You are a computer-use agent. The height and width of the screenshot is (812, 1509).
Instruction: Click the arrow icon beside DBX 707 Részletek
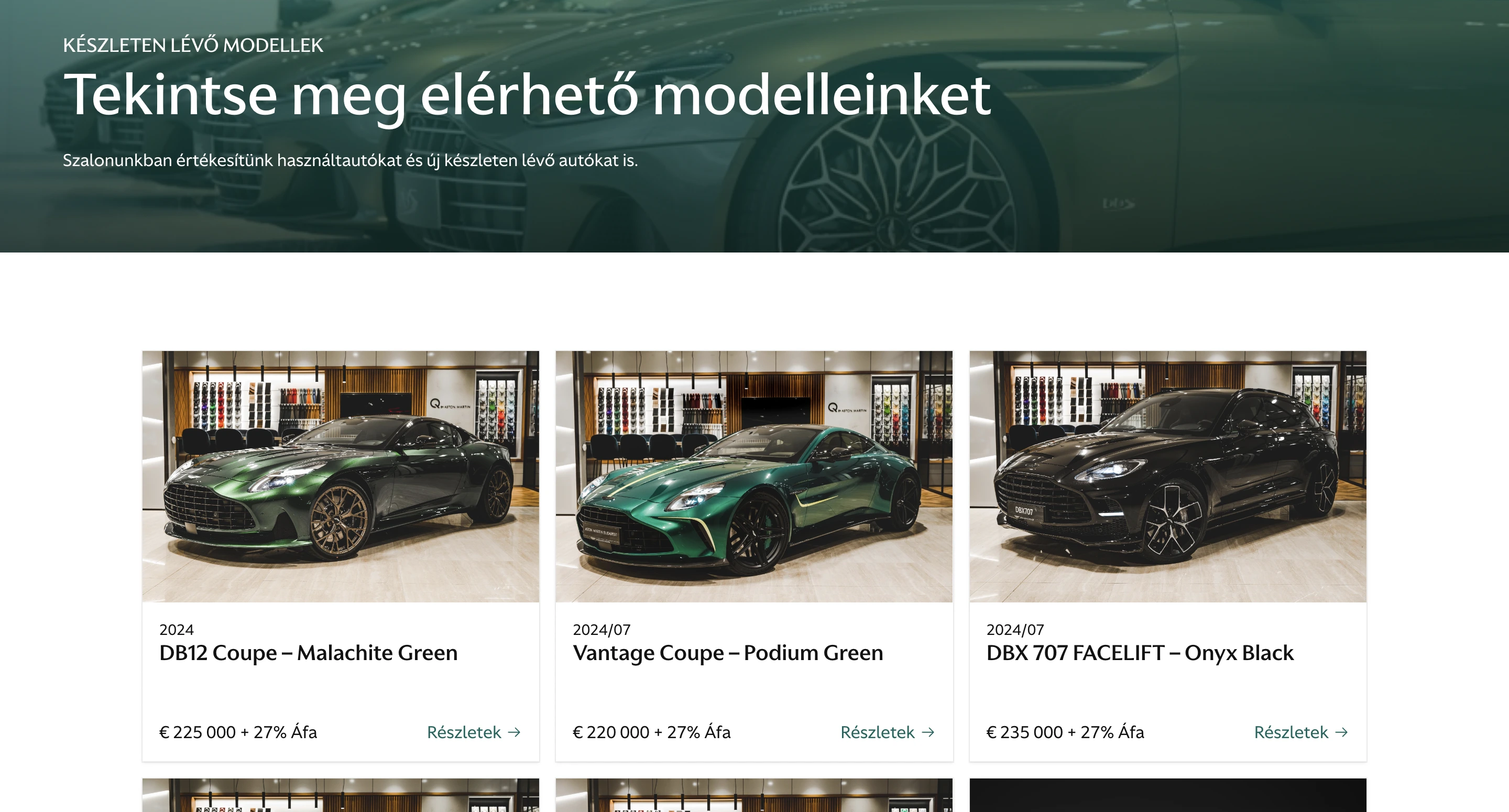[x=1341, y=732]
